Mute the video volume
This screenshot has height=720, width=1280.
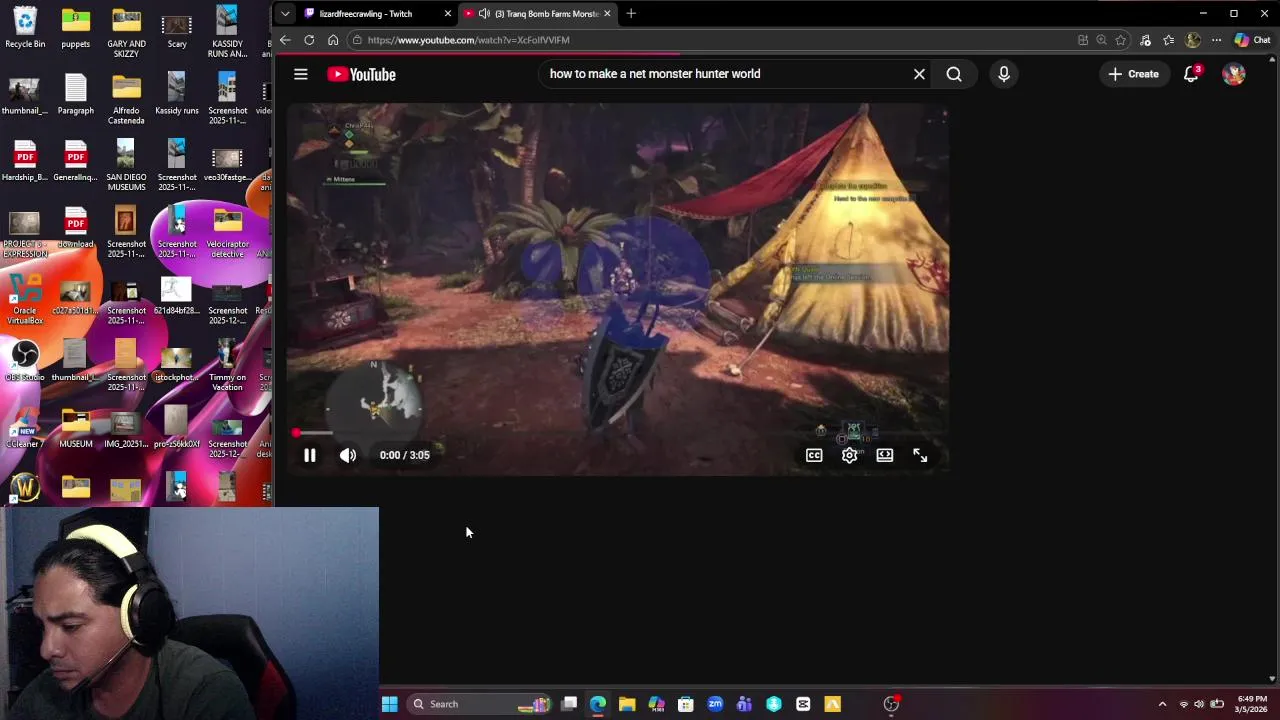point(348,455)
